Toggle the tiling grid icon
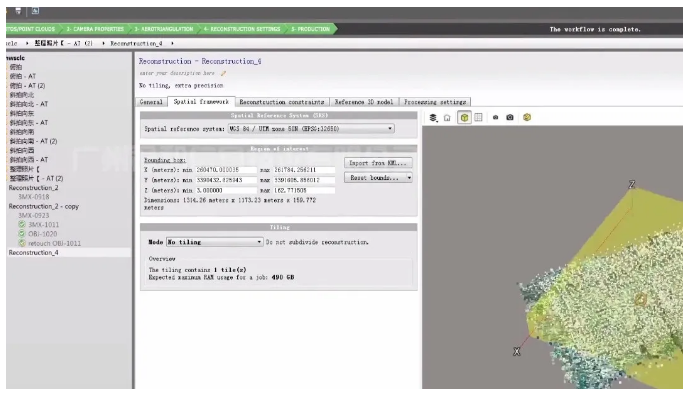Image resolution: width=689 pixels, height=394 pixels. [478, 117]
